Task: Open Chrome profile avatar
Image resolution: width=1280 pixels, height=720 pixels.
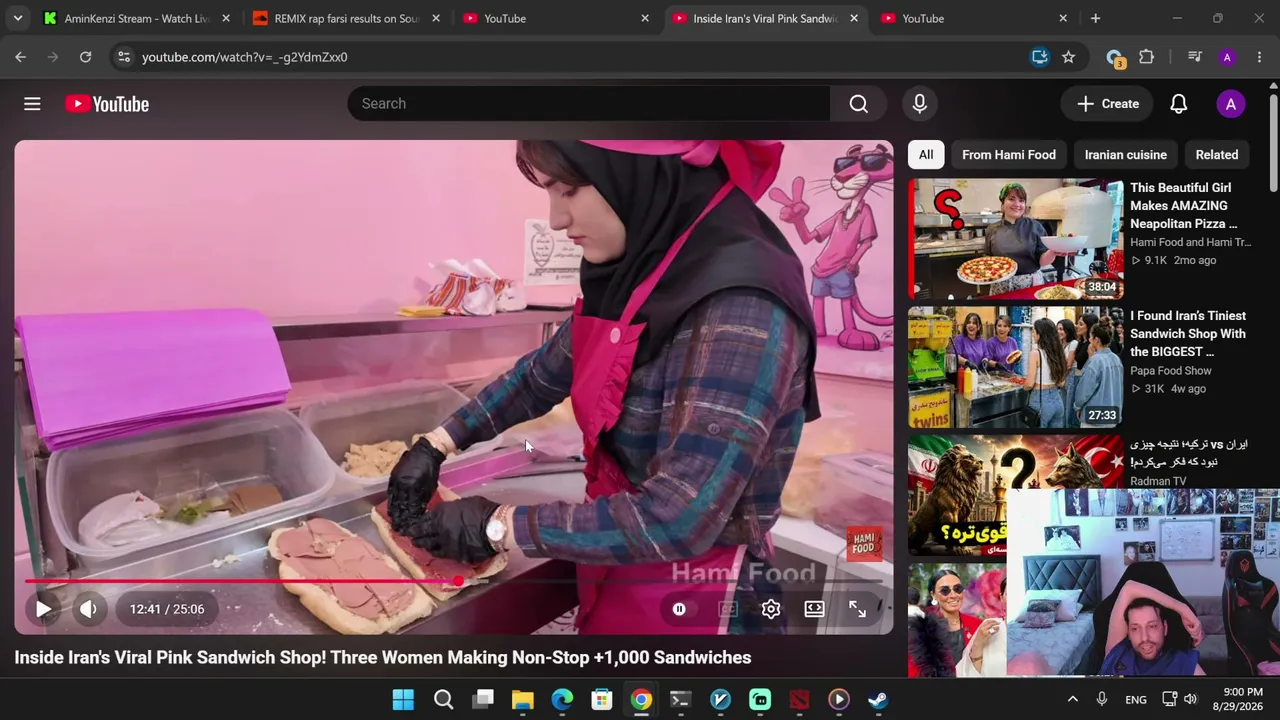Action: tap(1227, 57)
